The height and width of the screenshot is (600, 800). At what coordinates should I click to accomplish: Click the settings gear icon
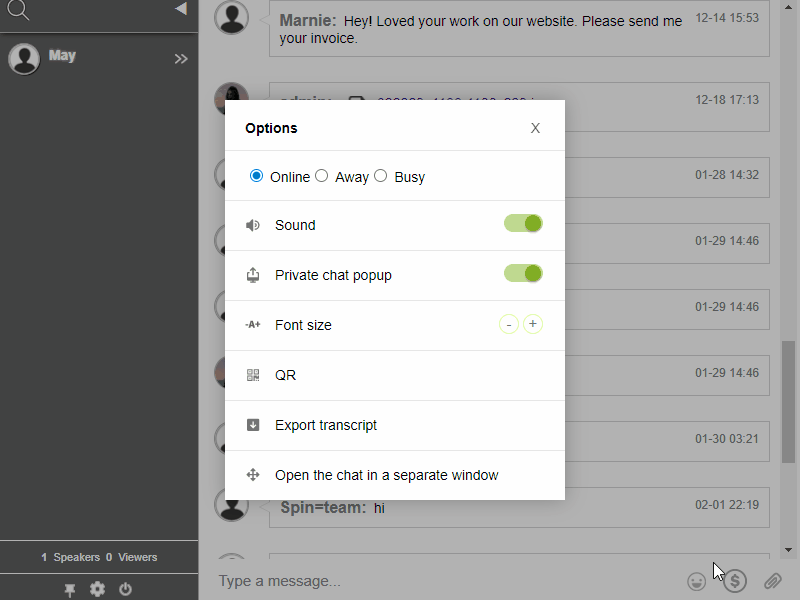pos(97,589)
